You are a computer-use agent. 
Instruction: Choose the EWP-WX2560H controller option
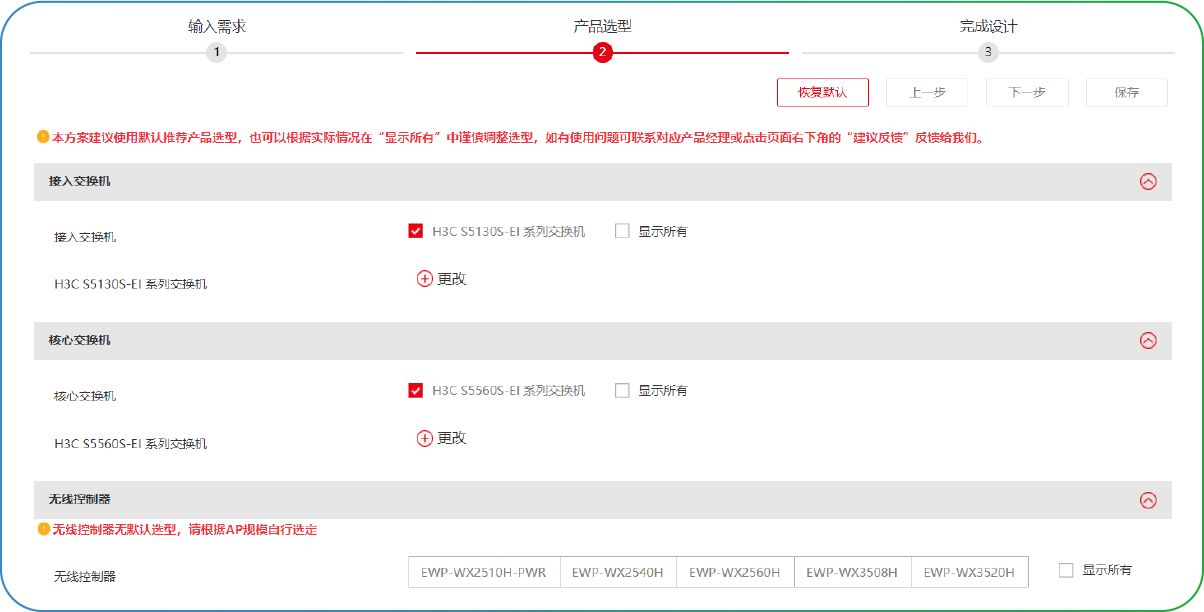tap(735, 573)
